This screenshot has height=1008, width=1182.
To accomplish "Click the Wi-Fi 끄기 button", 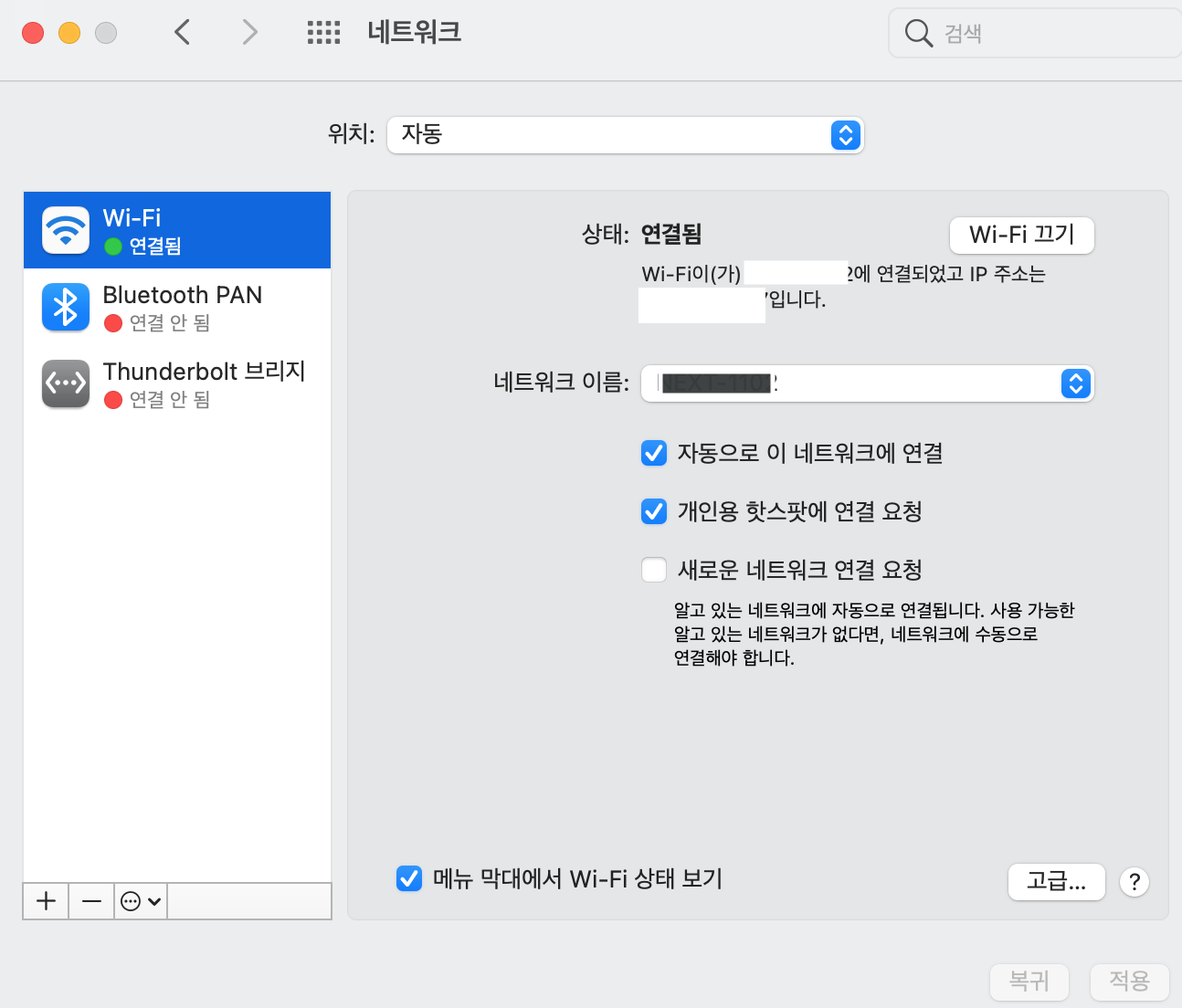I will (1022, 235).
